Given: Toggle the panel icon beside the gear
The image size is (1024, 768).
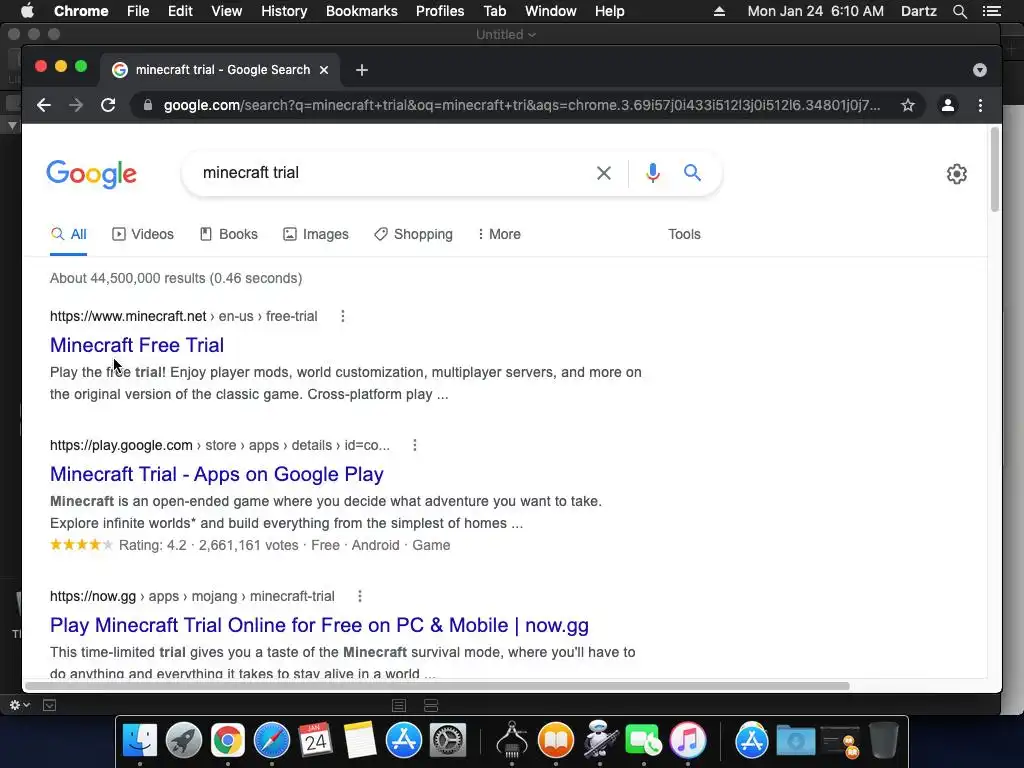Looking at the screenshot, I should pyautogui.click(x=50, y=705).
